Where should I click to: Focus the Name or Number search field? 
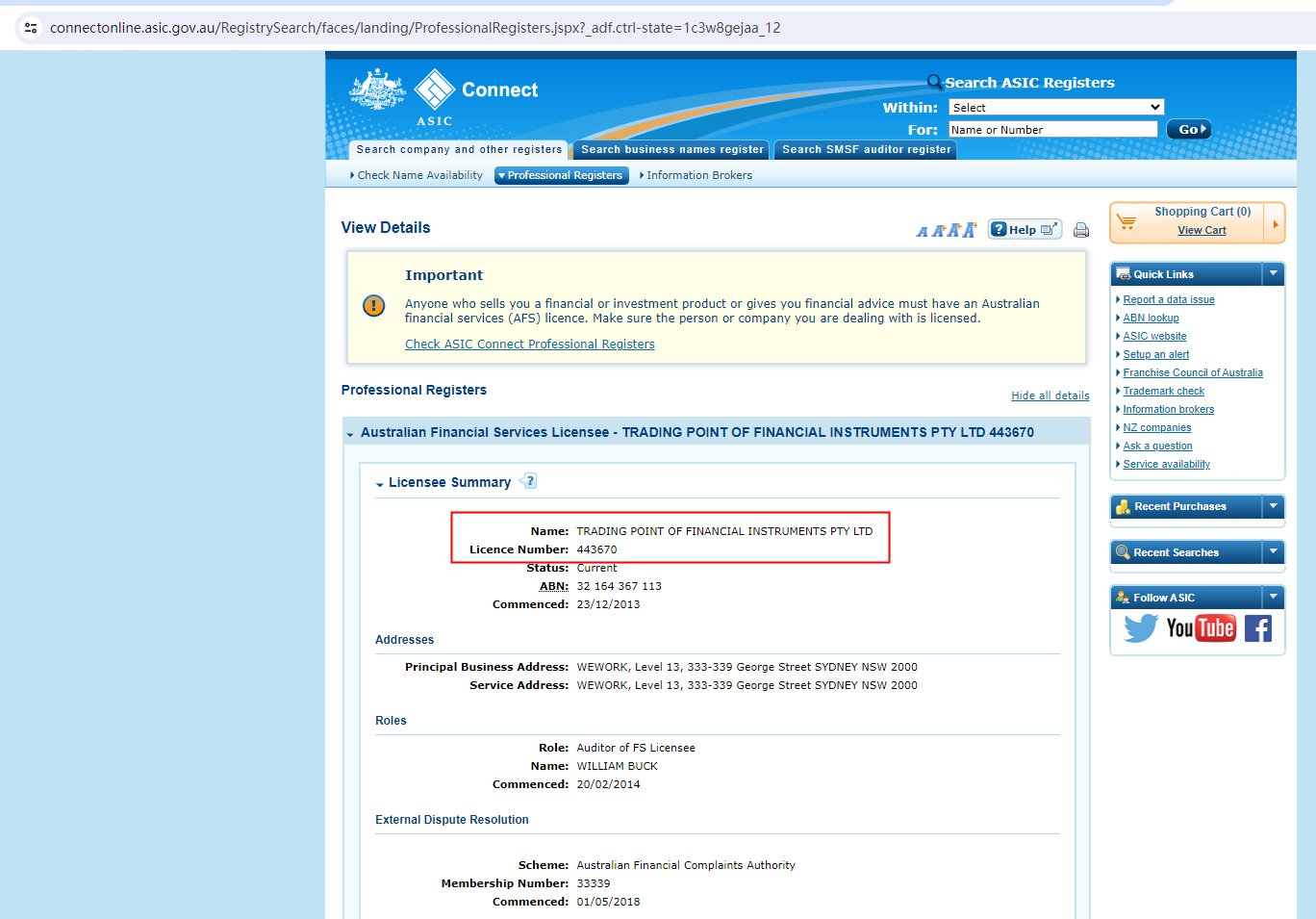[x=1052, y=130]
